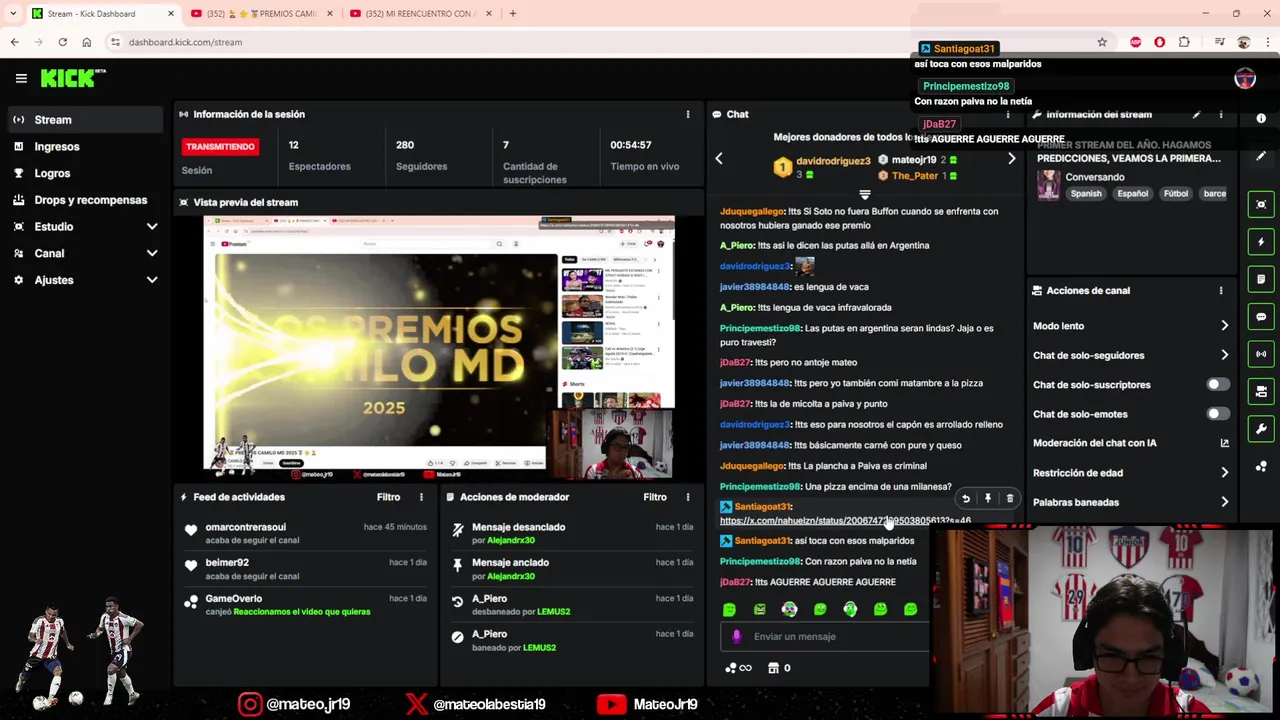
Task: Open the x.com link in chat
Action: (845, 521)
